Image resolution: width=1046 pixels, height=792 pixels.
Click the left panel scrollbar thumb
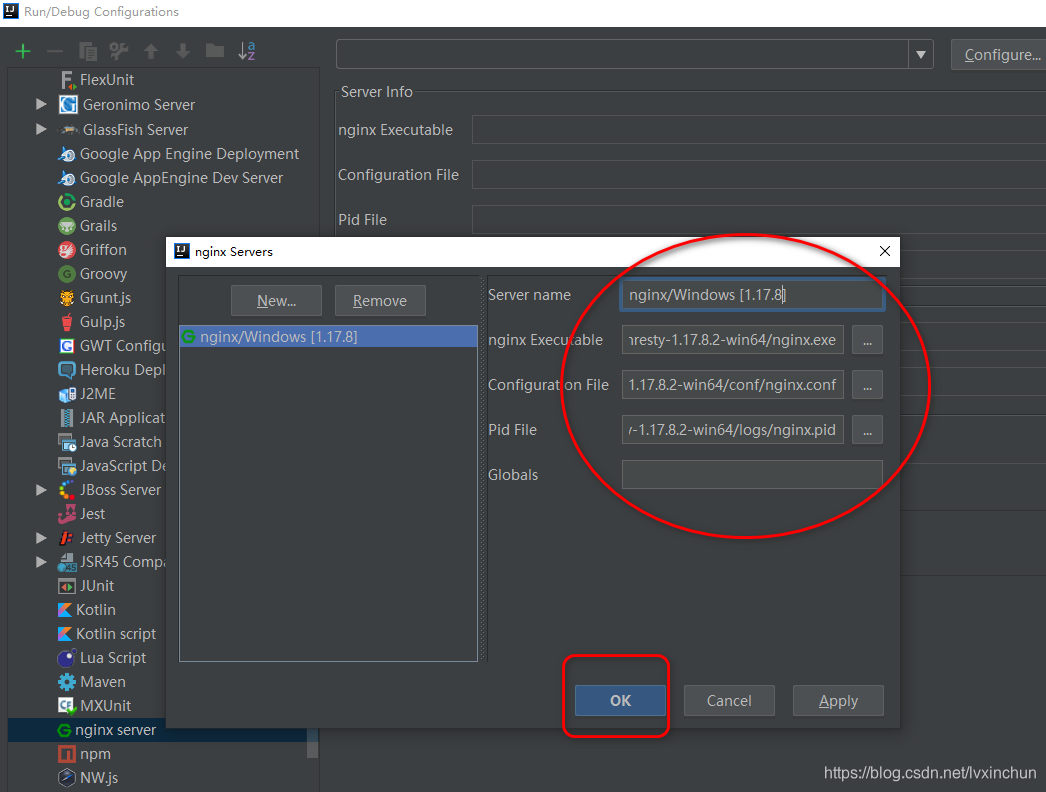click(312, 743)
